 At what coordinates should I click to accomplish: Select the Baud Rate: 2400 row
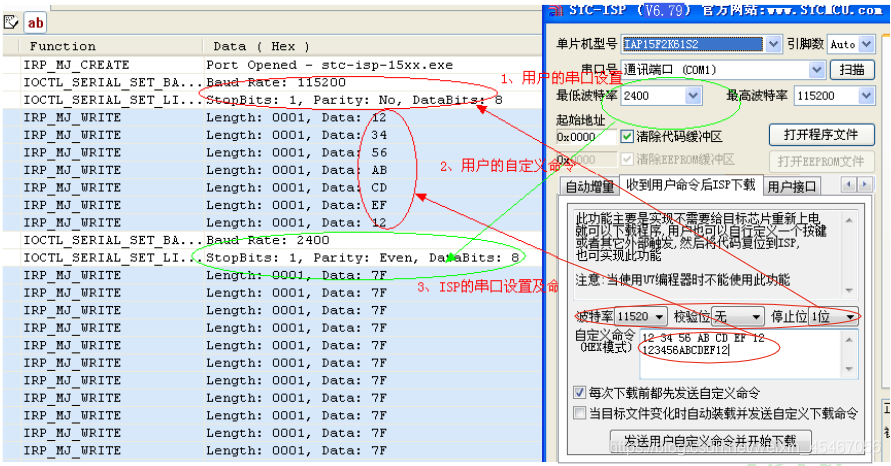[x=273, y=240]
